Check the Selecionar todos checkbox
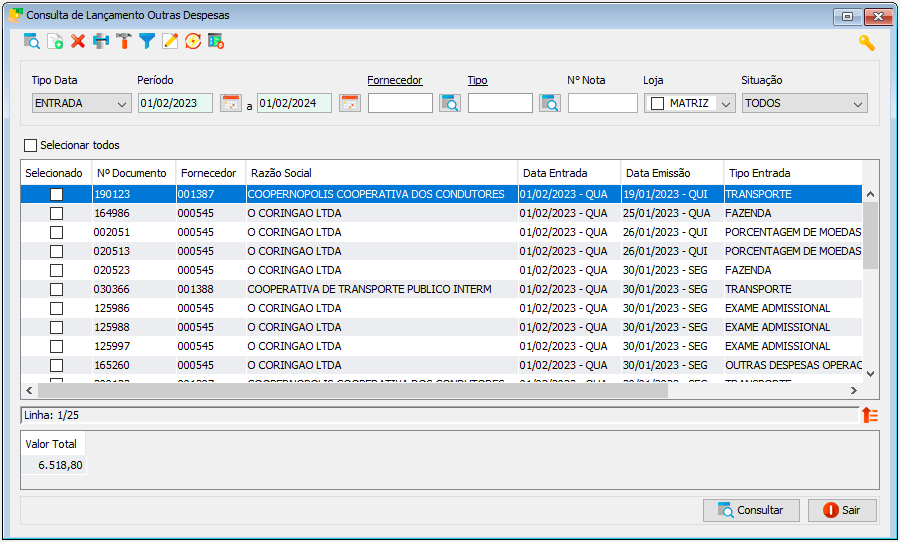The width and height of the screenshot is (900, 542). 30,145
